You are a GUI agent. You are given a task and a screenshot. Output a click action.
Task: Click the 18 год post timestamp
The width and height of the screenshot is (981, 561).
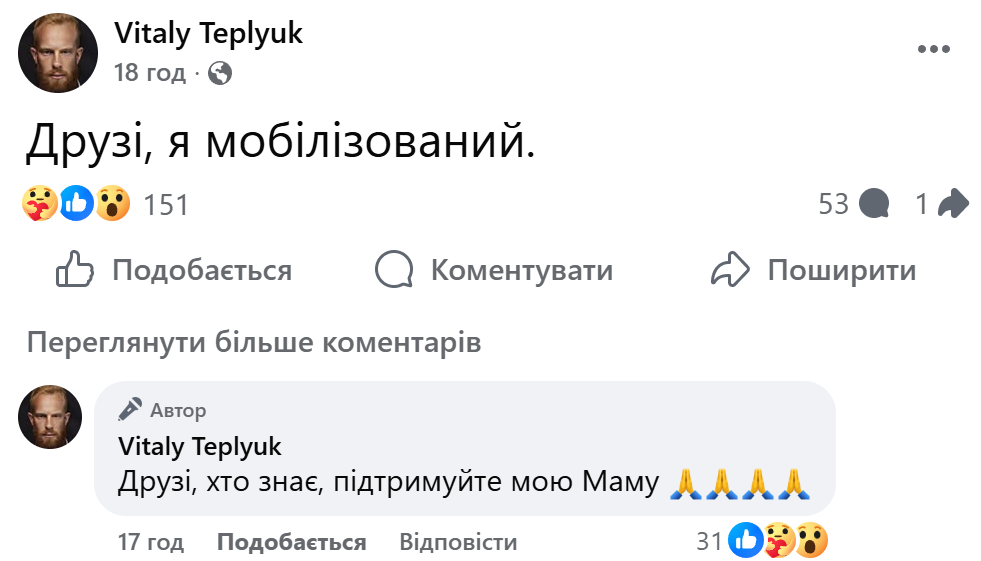pos(150,73)
